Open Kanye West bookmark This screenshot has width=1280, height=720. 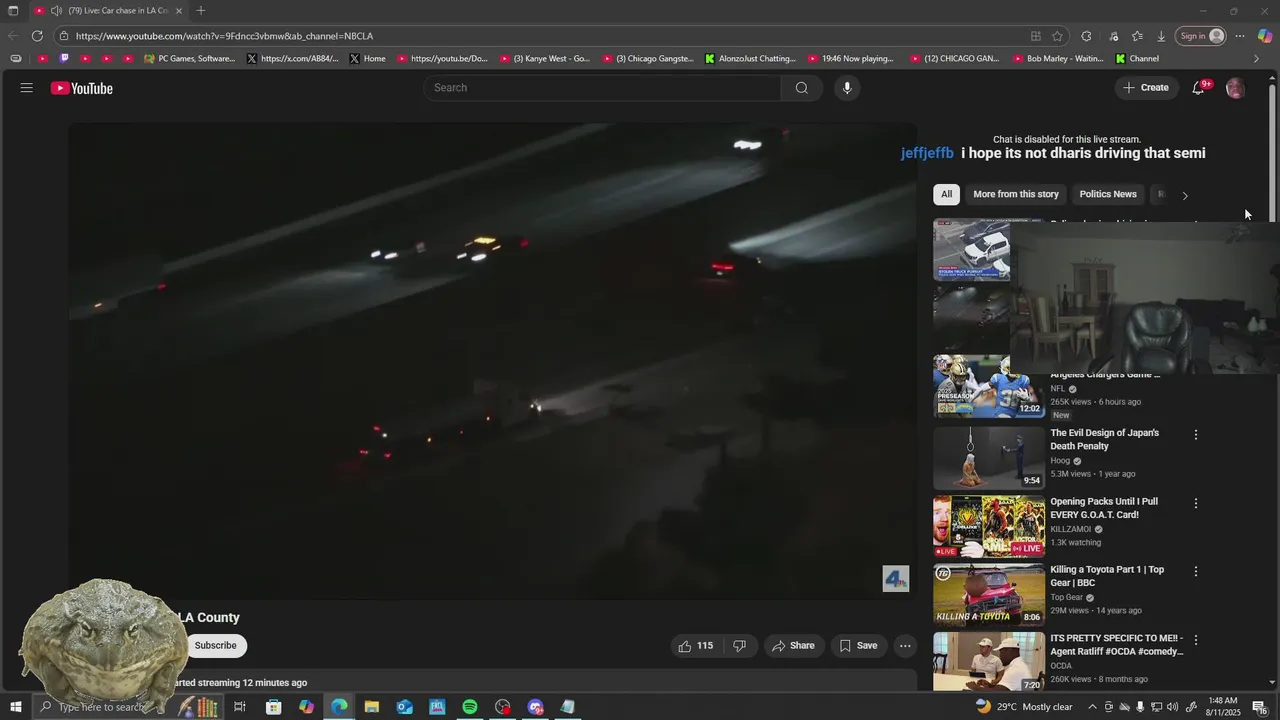pos(545,59)
